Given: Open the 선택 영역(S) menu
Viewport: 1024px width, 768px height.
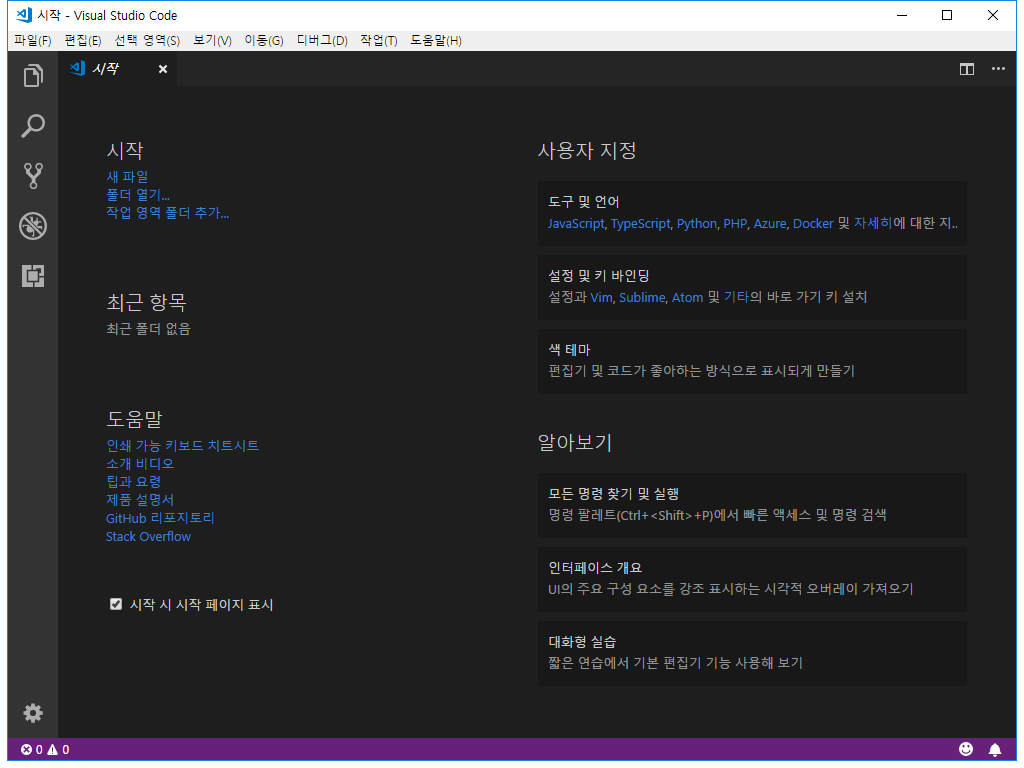Looking at the screenshot, I should [x=147, y=40].
